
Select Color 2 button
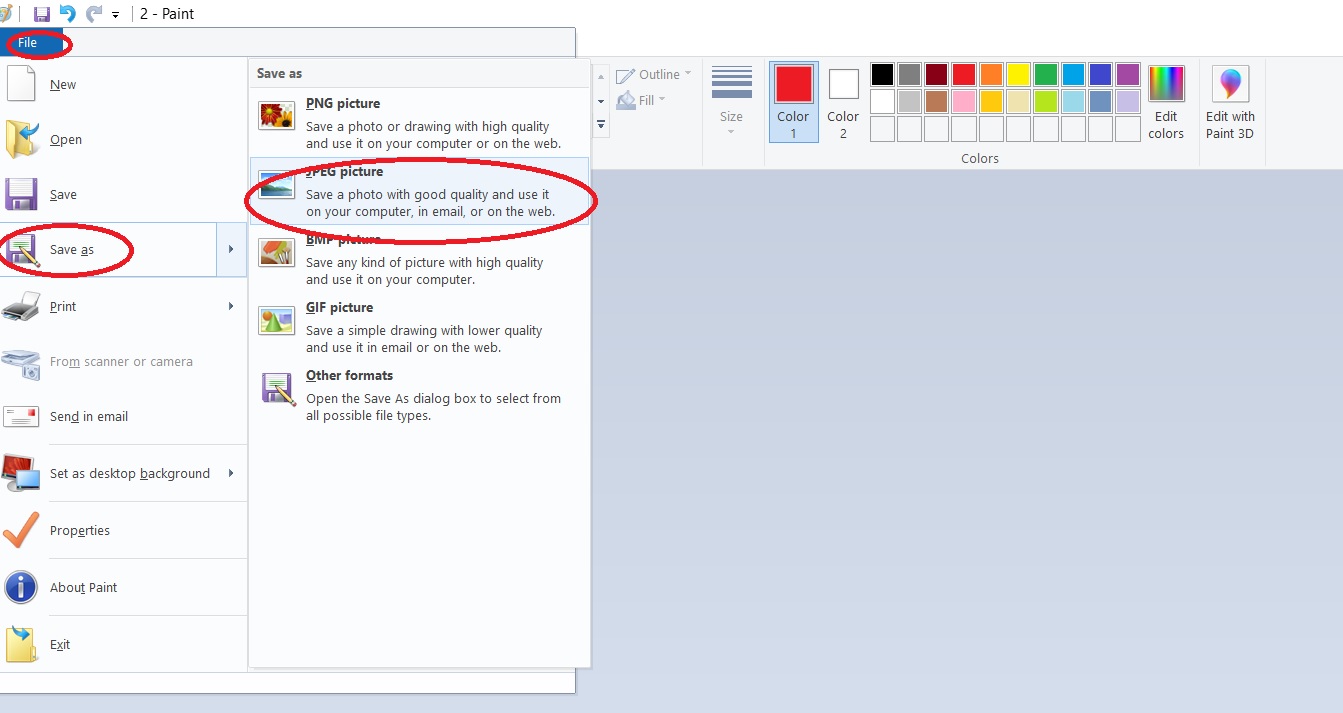pos(843,102)
